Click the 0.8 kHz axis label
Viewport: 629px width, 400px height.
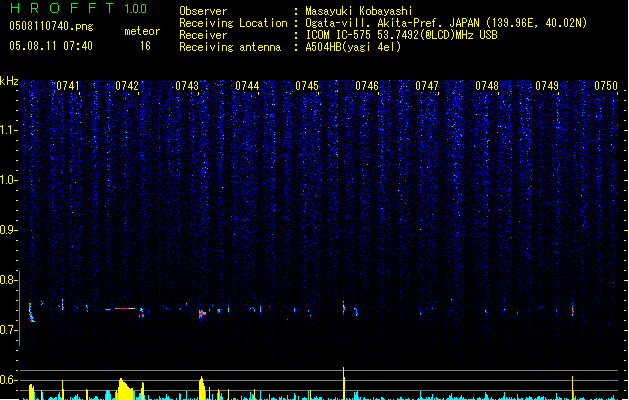pos(9,280)
